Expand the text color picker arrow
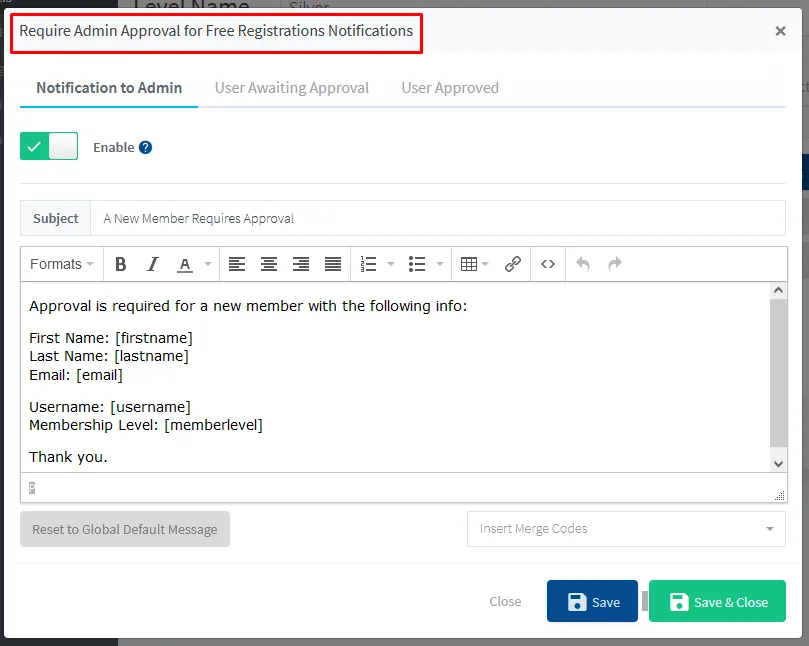 click(208, 265)
